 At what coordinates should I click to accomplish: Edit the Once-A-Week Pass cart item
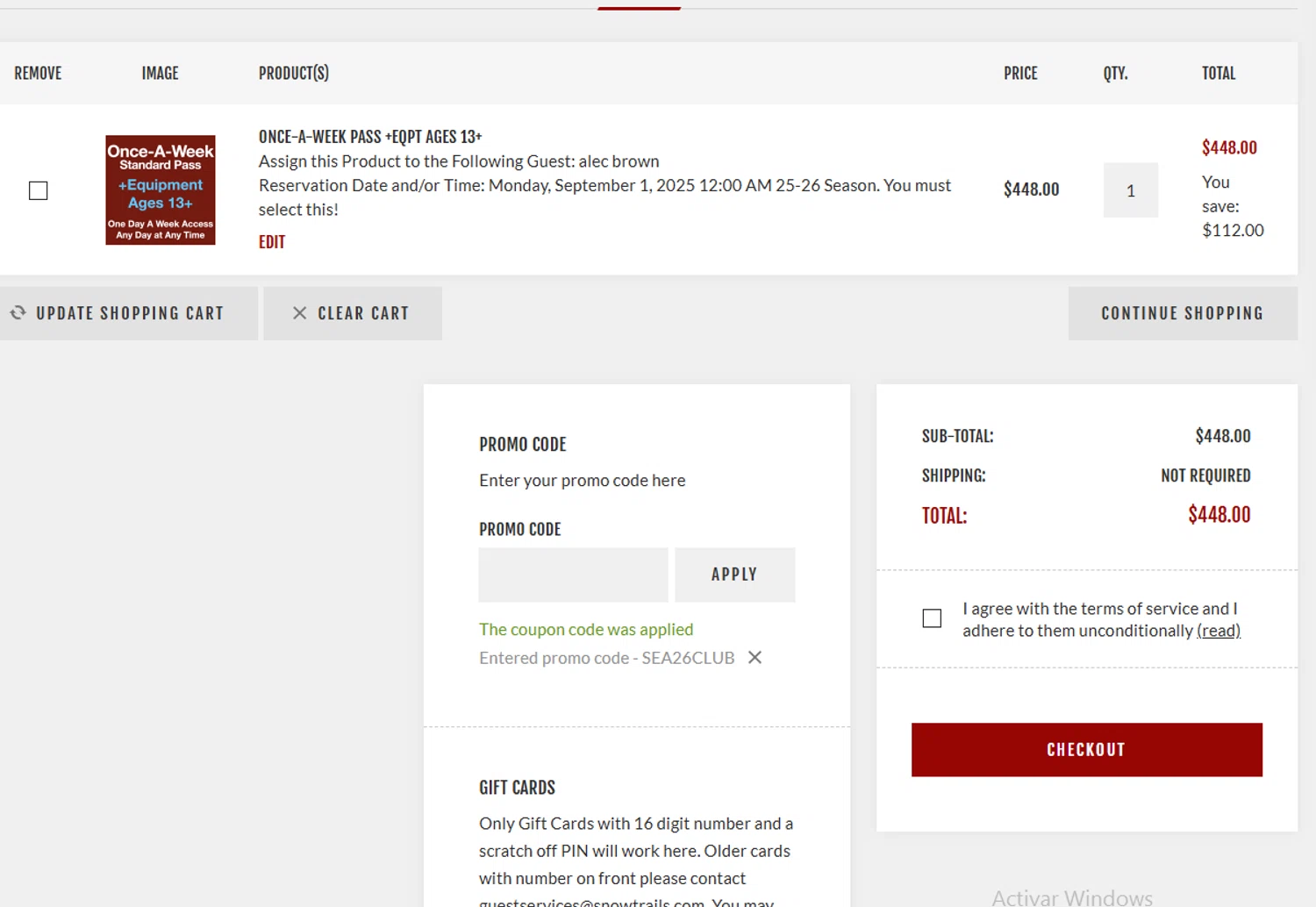tap(272, 242)
